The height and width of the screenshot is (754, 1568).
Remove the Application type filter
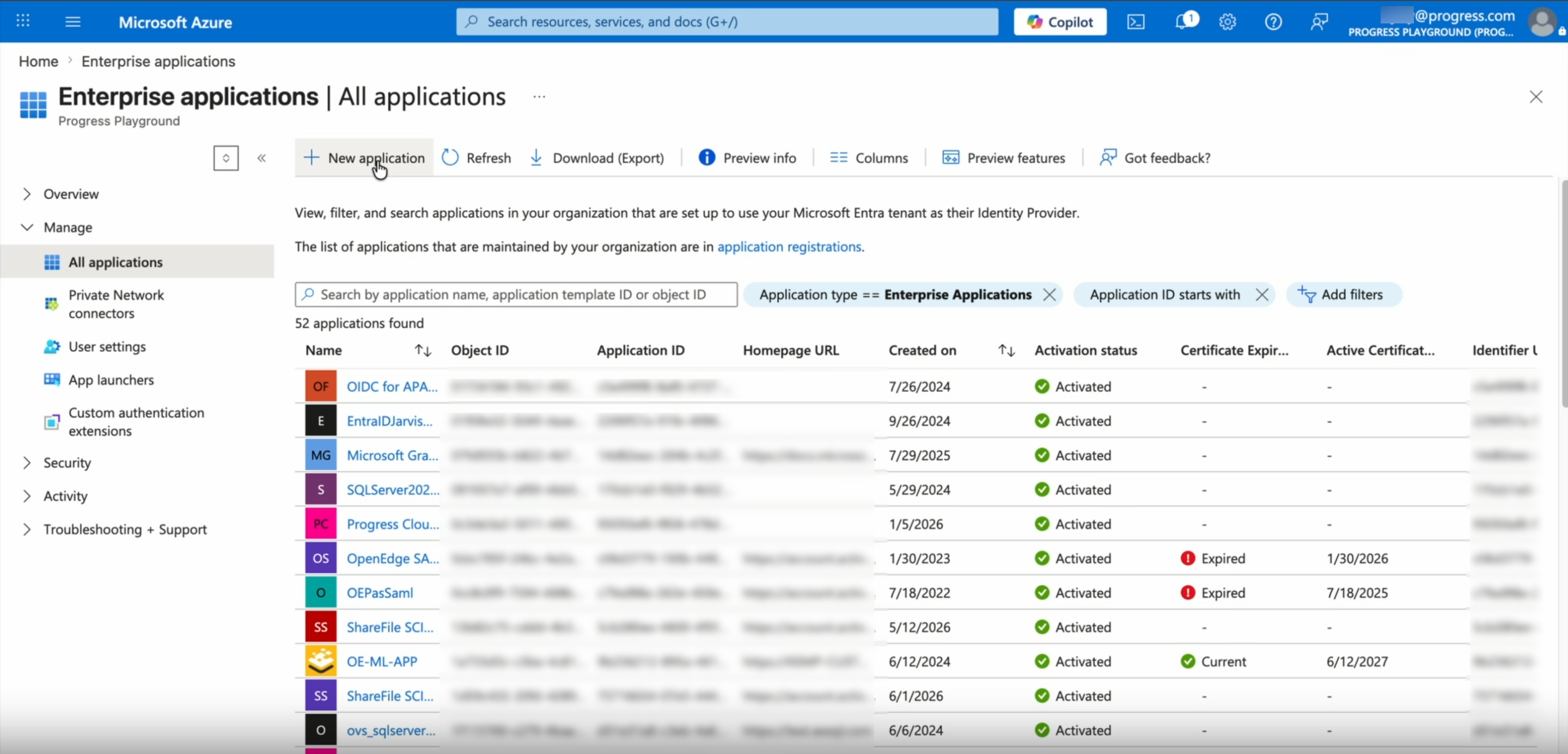[x=1050, y=295]
